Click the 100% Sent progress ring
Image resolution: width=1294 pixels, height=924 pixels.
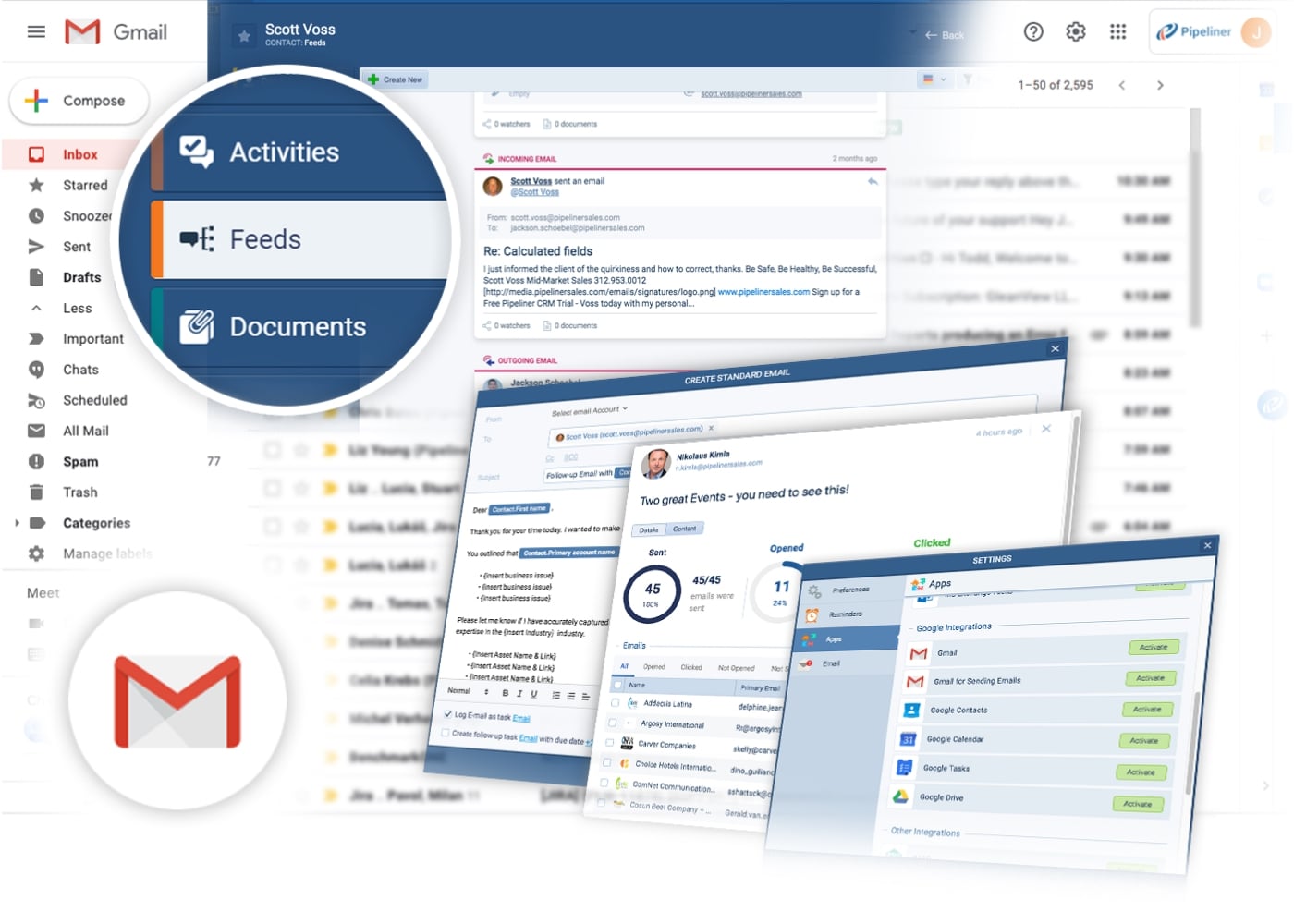pyautogui.click(x=652, y=594)
